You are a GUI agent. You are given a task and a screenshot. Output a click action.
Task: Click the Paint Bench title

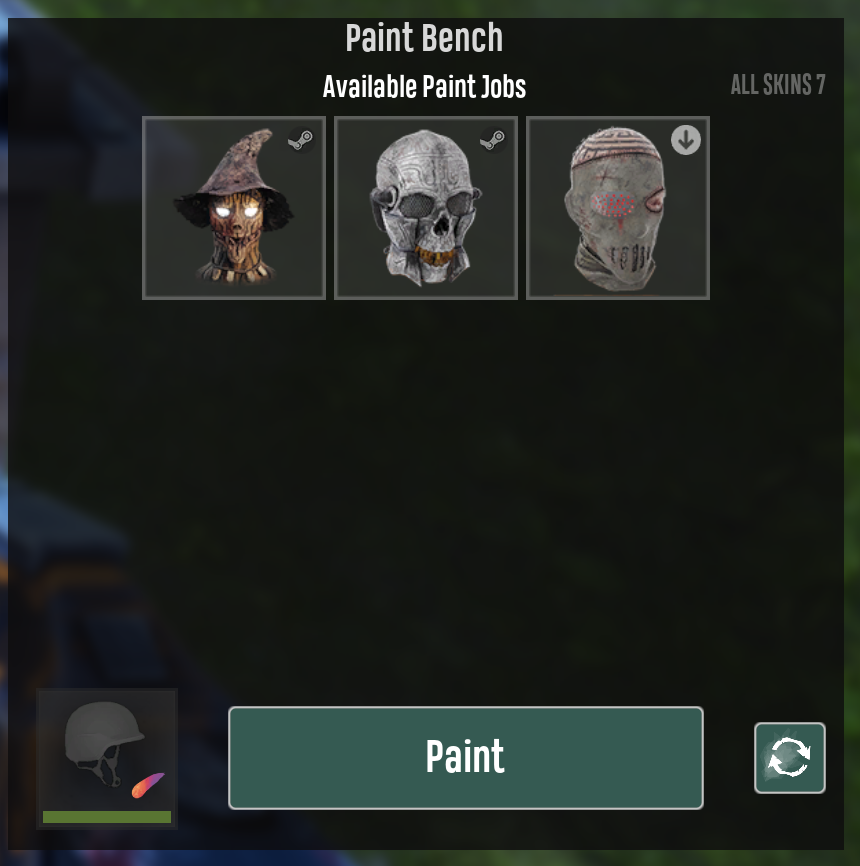tap(424, 38)
